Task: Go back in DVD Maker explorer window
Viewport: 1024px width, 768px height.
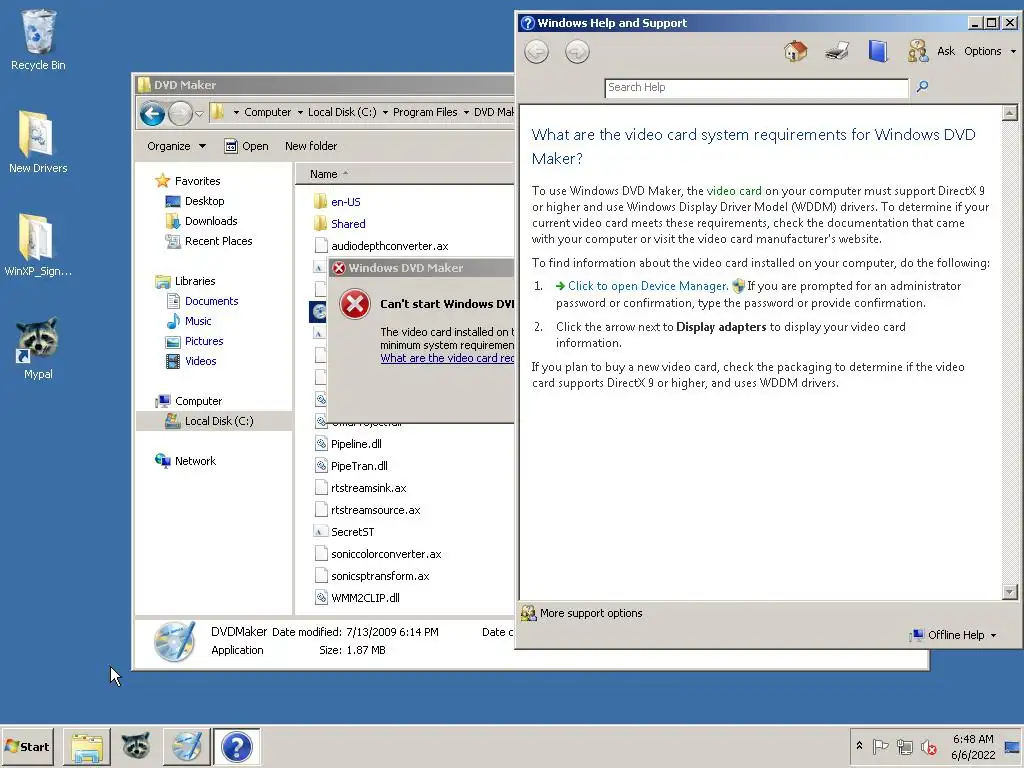Action: [x=152, y=114]
